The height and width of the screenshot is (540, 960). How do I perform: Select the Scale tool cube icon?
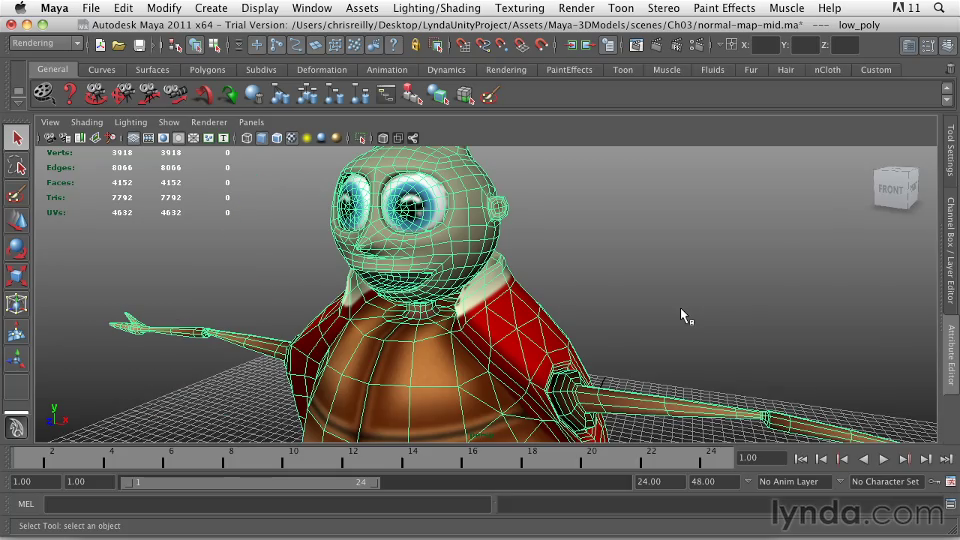click(x=17, y=276)
